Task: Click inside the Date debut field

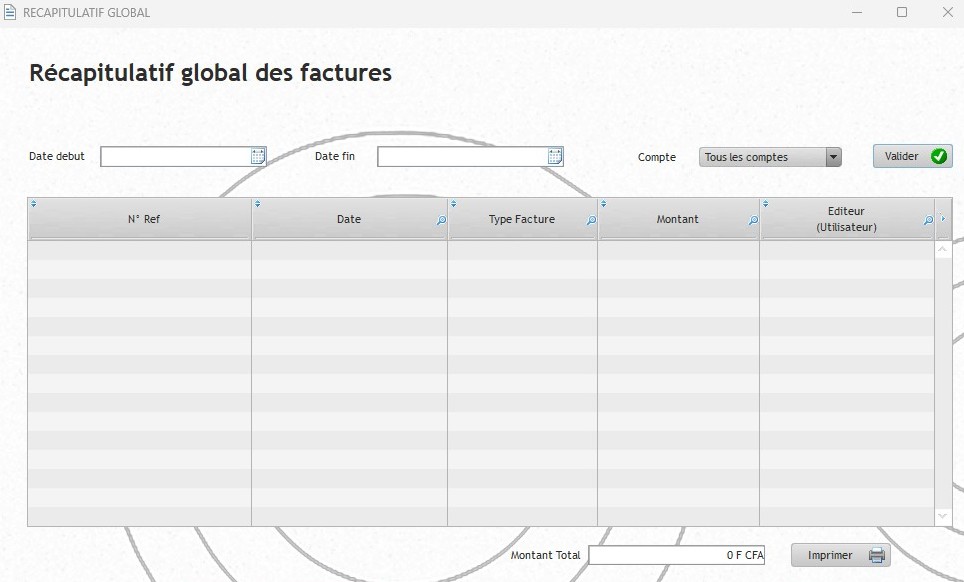Action: tap(174, 157)
